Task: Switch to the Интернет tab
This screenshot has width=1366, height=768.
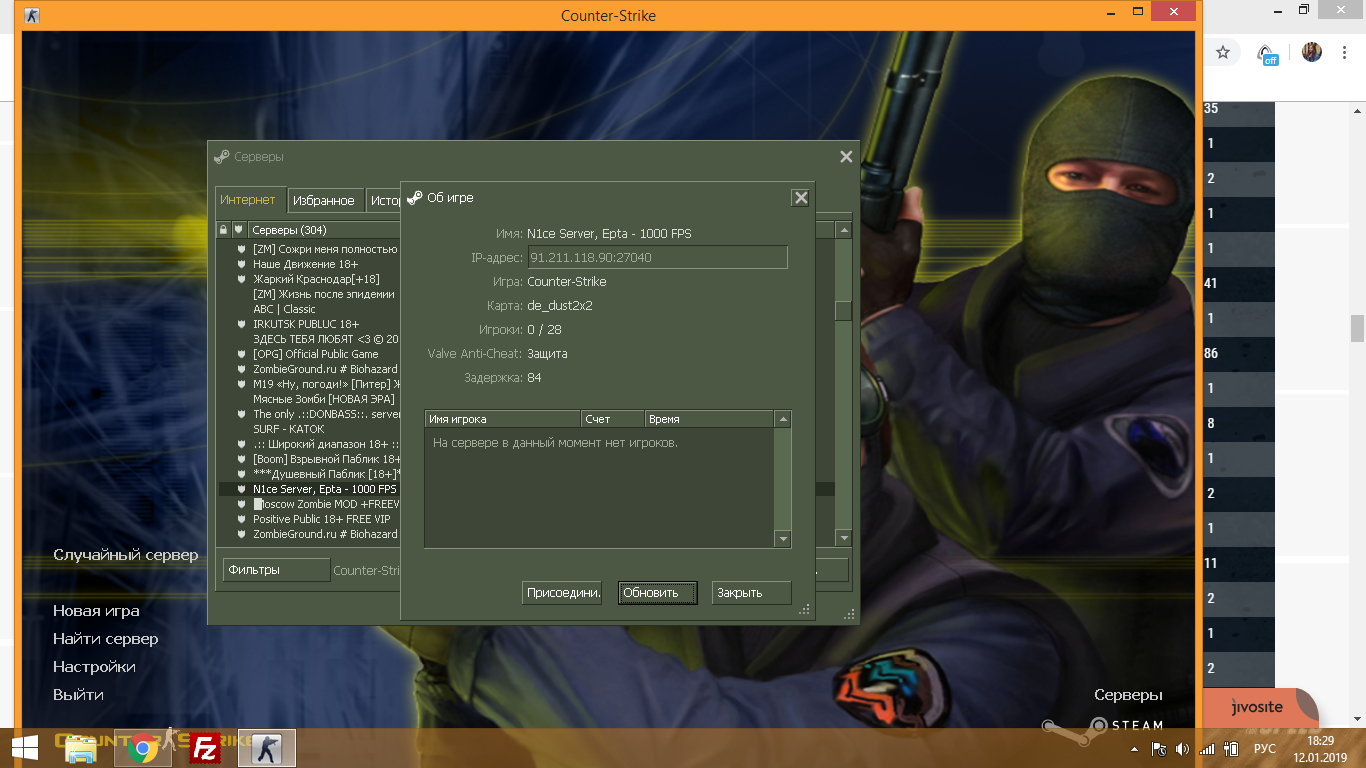Action: [x=250, y=200]
